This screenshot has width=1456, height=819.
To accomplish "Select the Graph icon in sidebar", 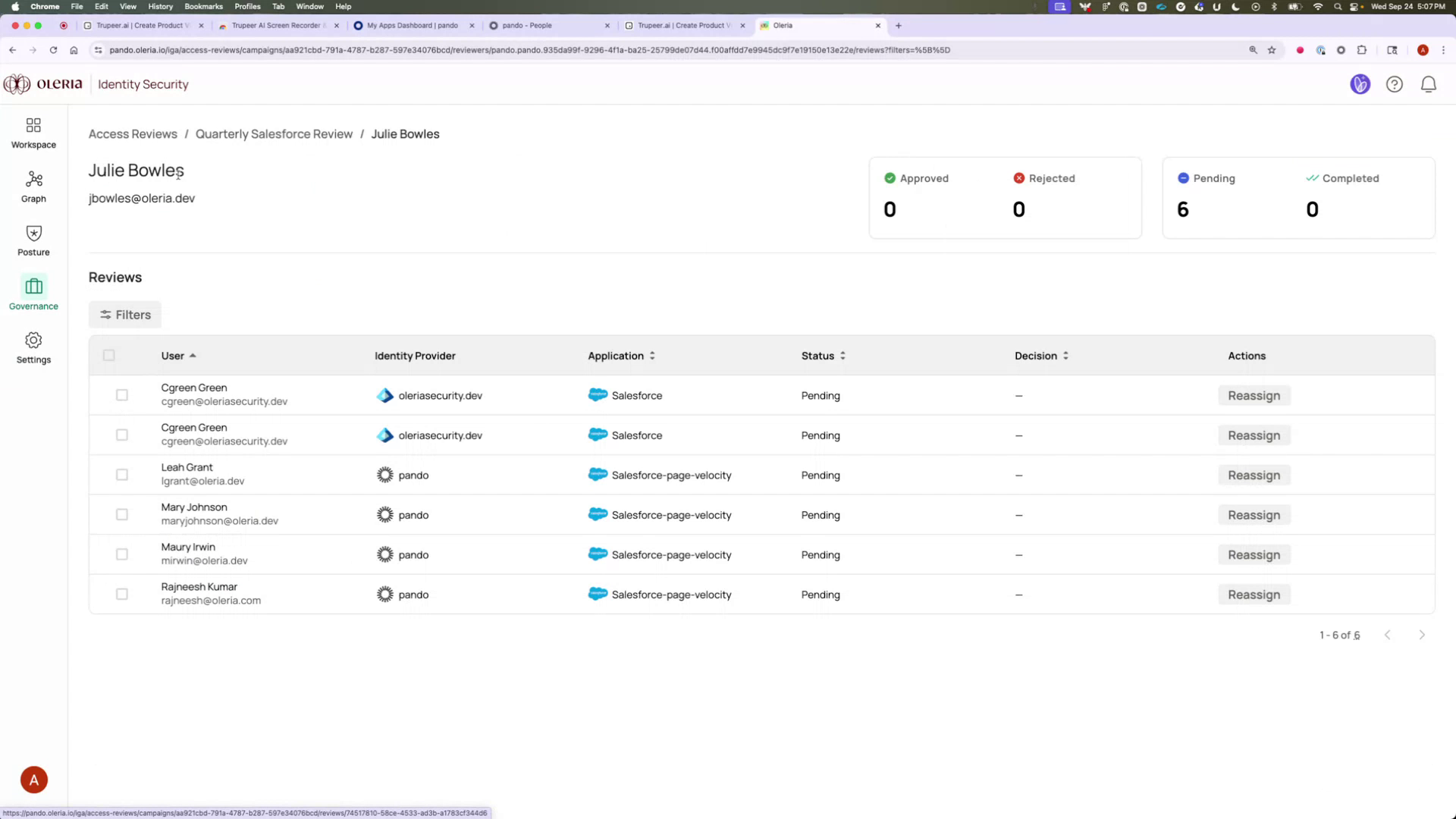I will 33,186.
